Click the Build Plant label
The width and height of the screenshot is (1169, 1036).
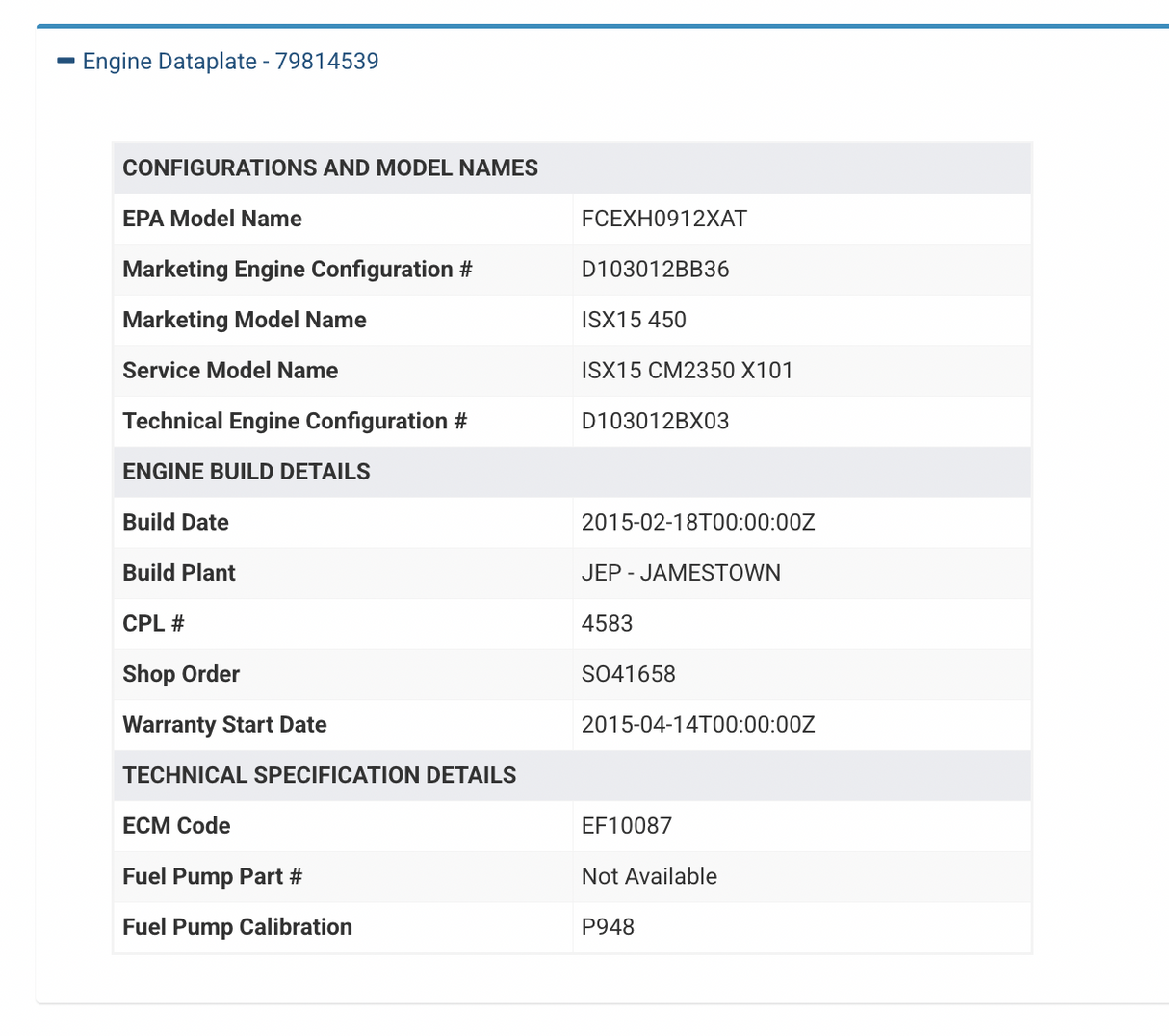click(179, 573)
